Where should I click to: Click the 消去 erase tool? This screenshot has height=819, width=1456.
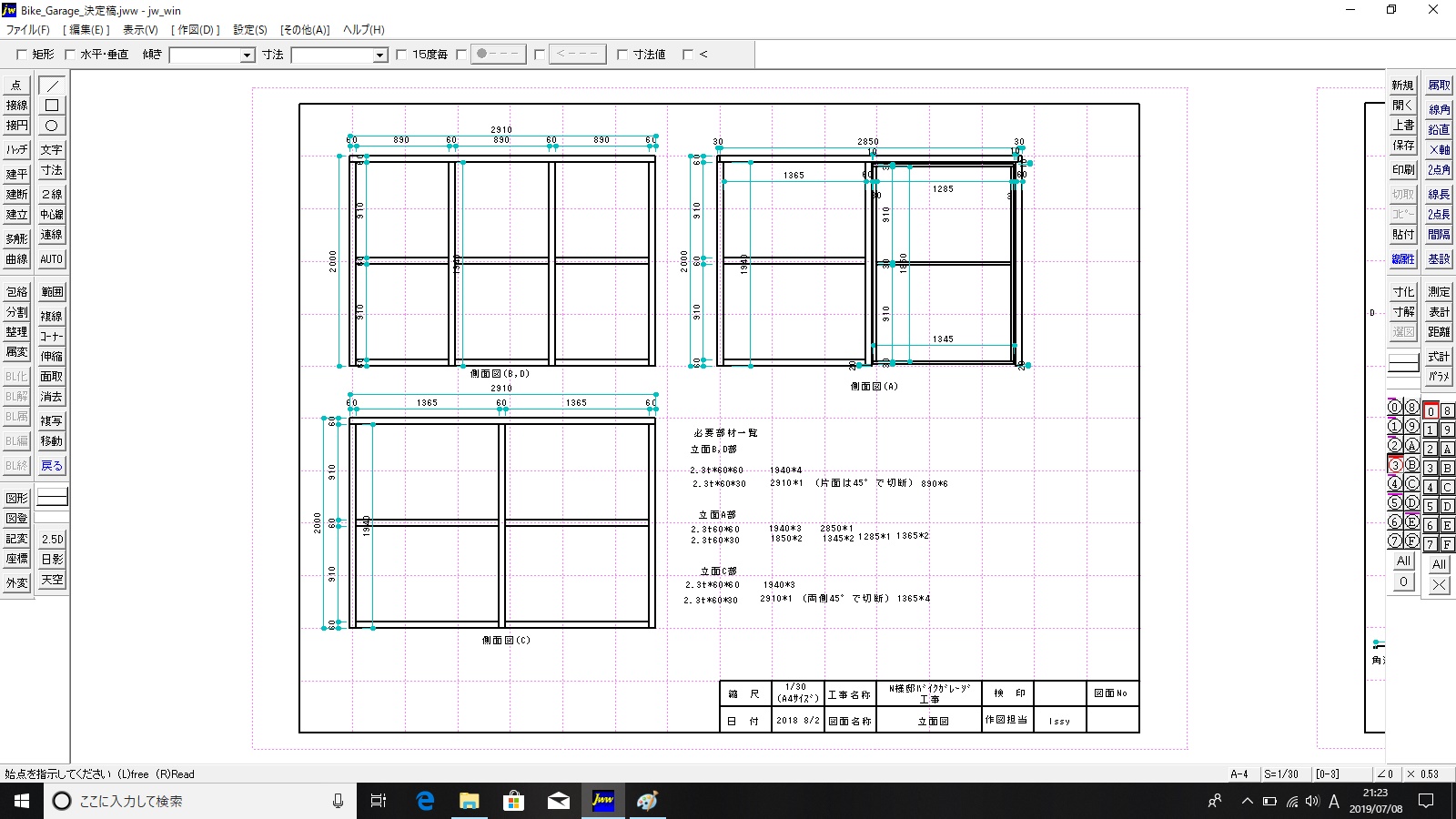pos(52,397)
